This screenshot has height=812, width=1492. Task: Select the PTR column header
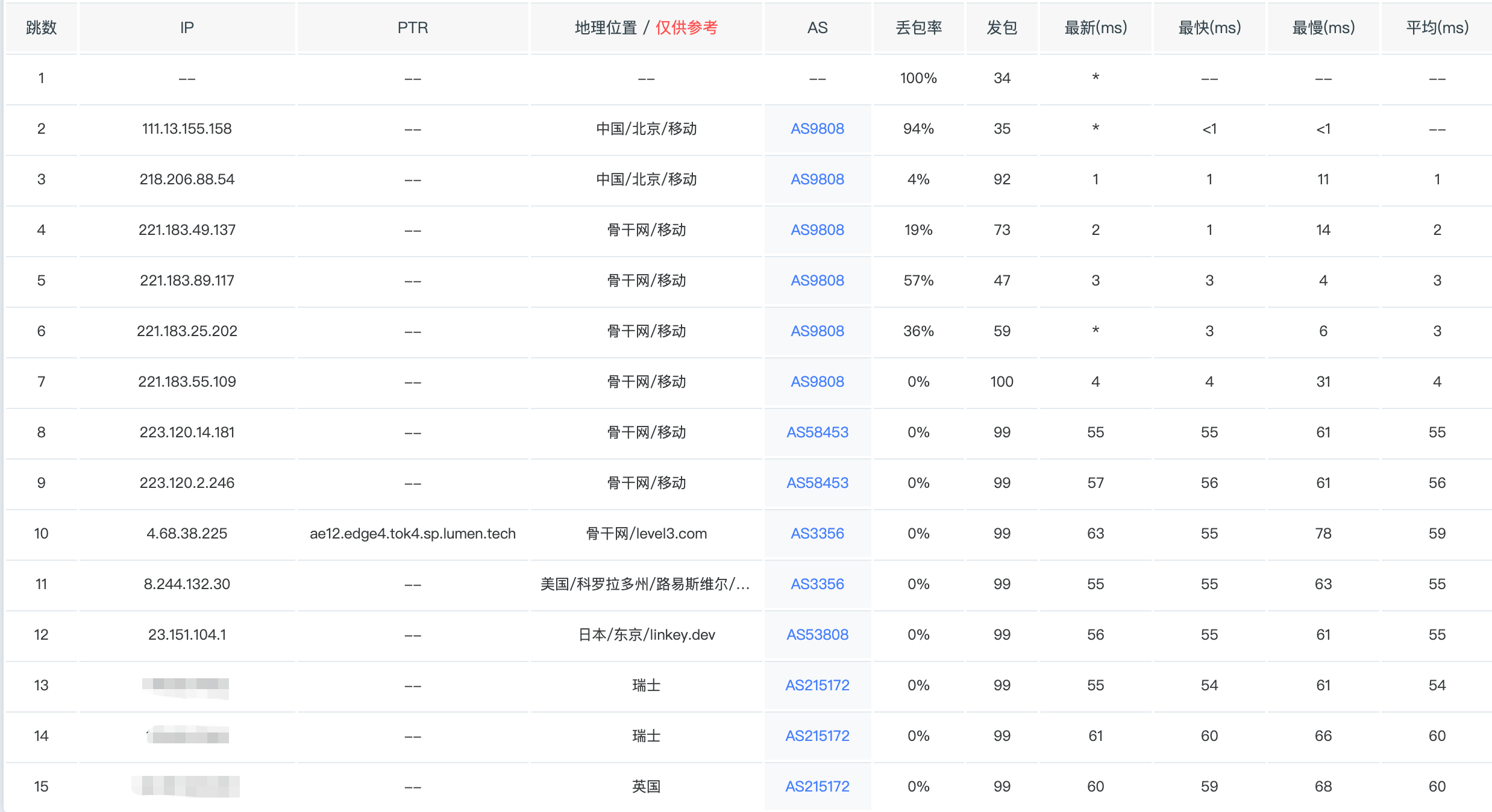[x=413, y=28]
